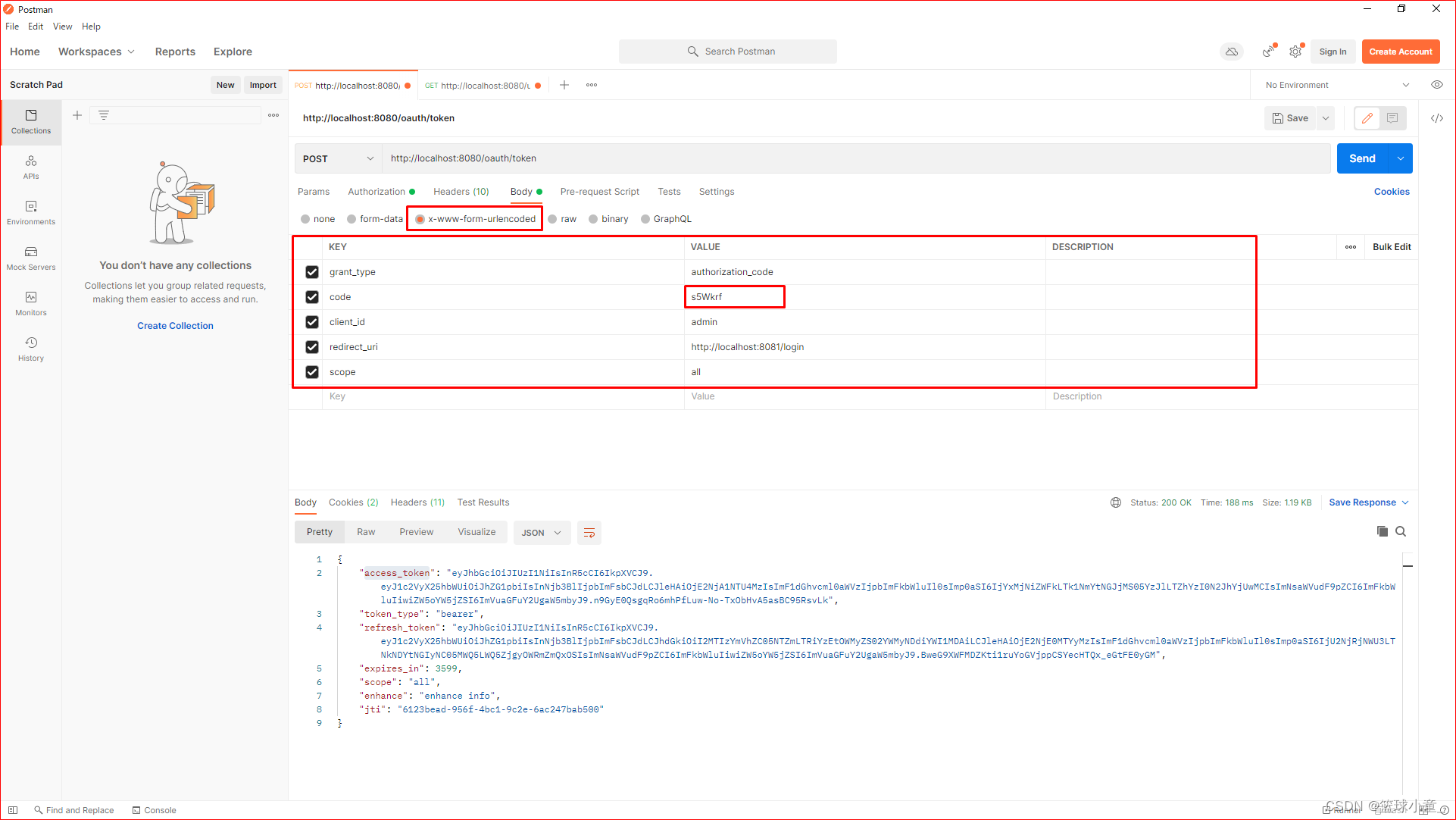1456x820 pixels.
Task: Click the request URL input field
Action: click(x=856, y=158)
